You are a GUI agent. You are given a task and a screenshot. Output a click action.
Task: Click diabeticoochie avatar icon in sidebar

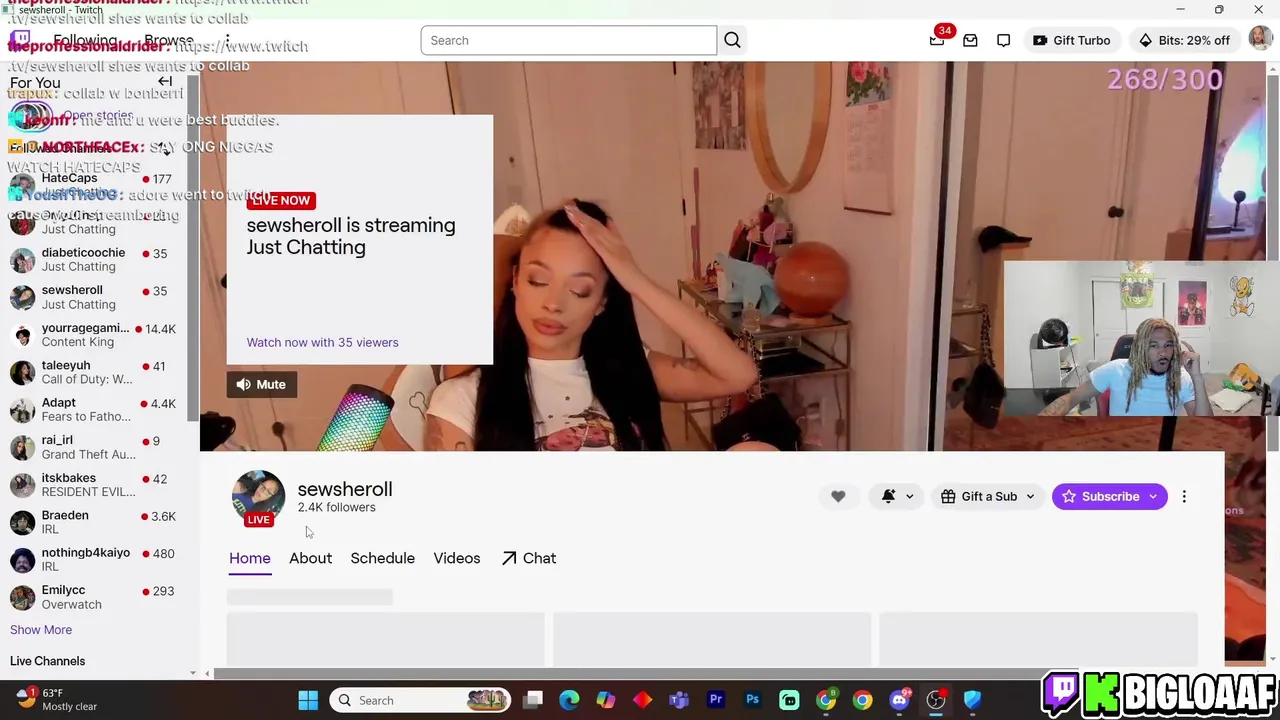pyautogui.click(x=22, y=260)
